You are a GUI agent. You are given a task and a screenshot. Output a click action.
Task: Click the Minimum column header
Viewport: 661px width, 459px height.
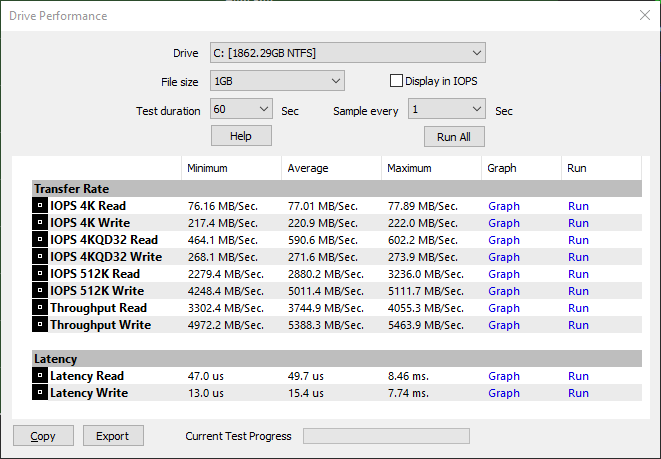point(231,168)
